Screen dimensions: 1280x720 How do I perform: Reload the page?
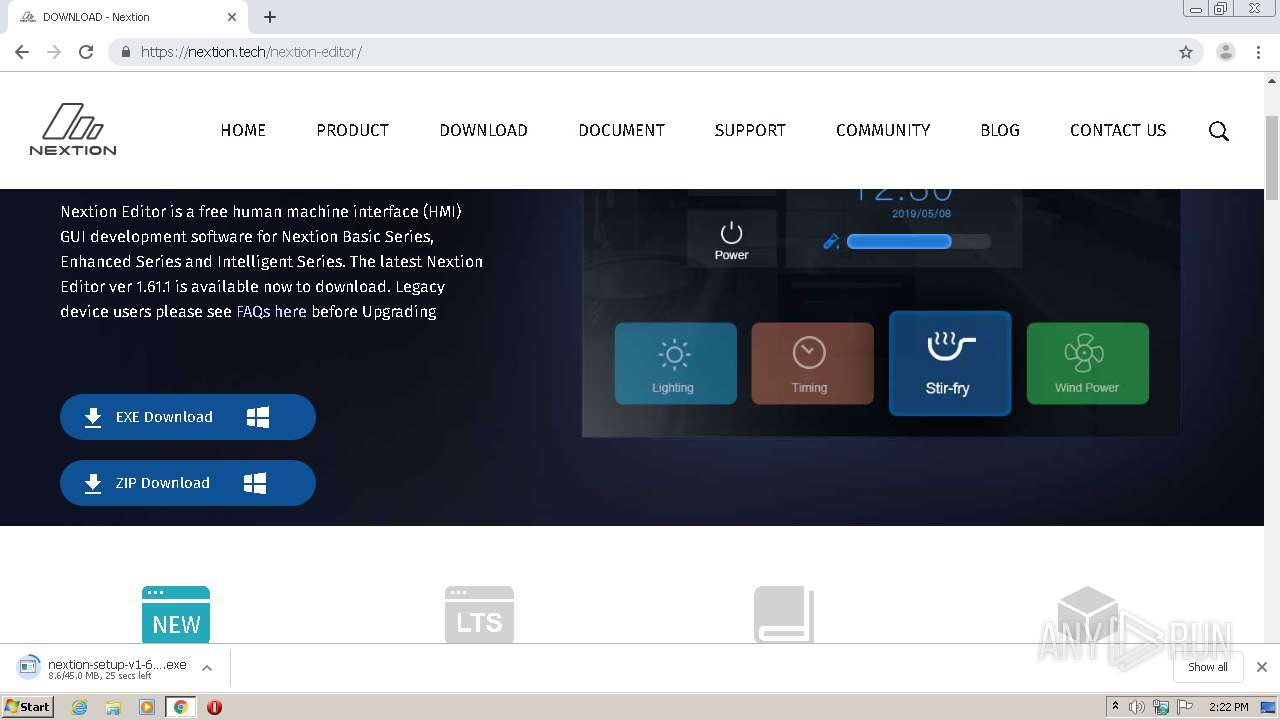click(86, 52)
